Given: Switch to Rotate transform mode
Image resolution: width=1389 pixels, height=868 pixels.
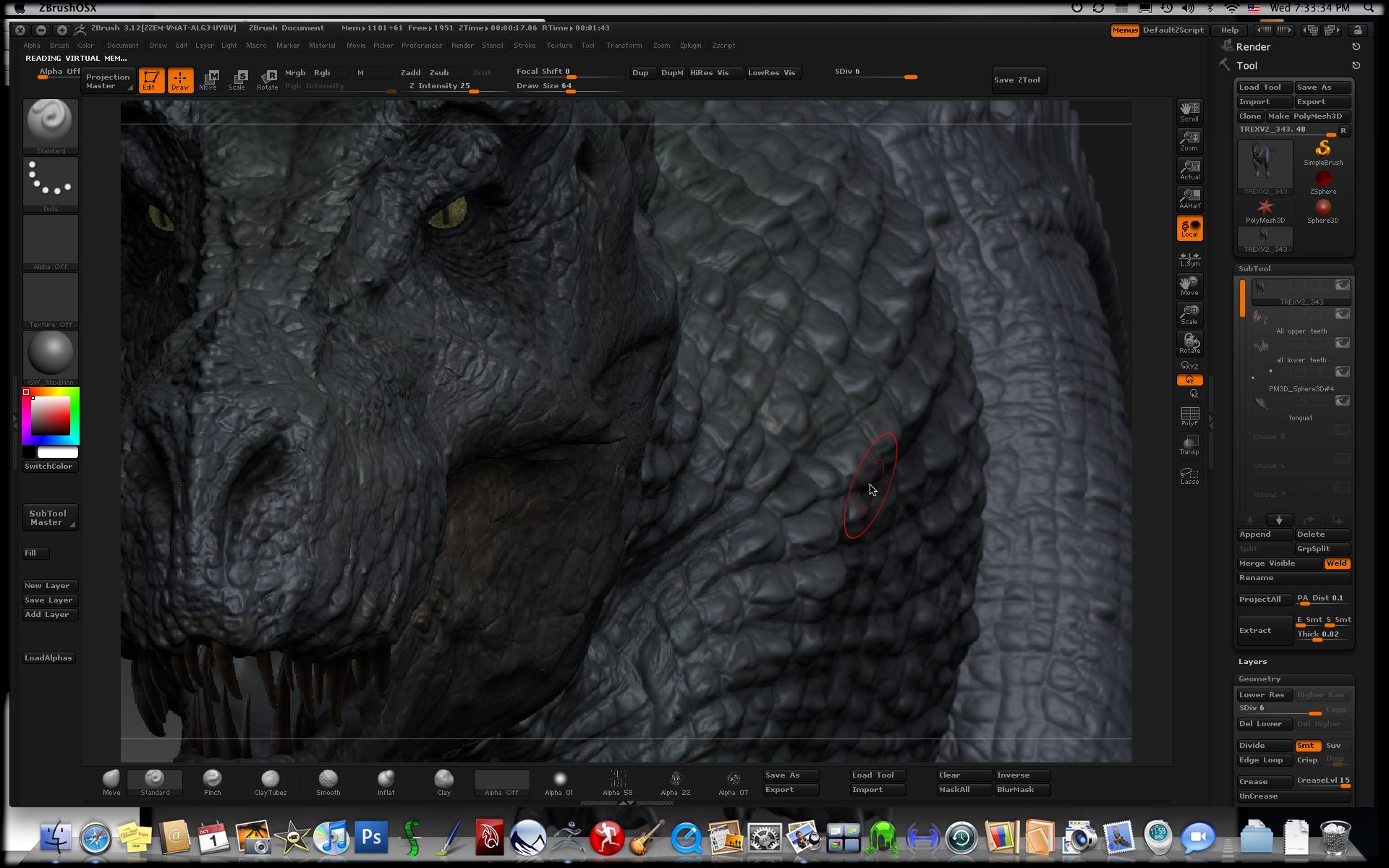Looking at the screenshot, I should (267, 80).
